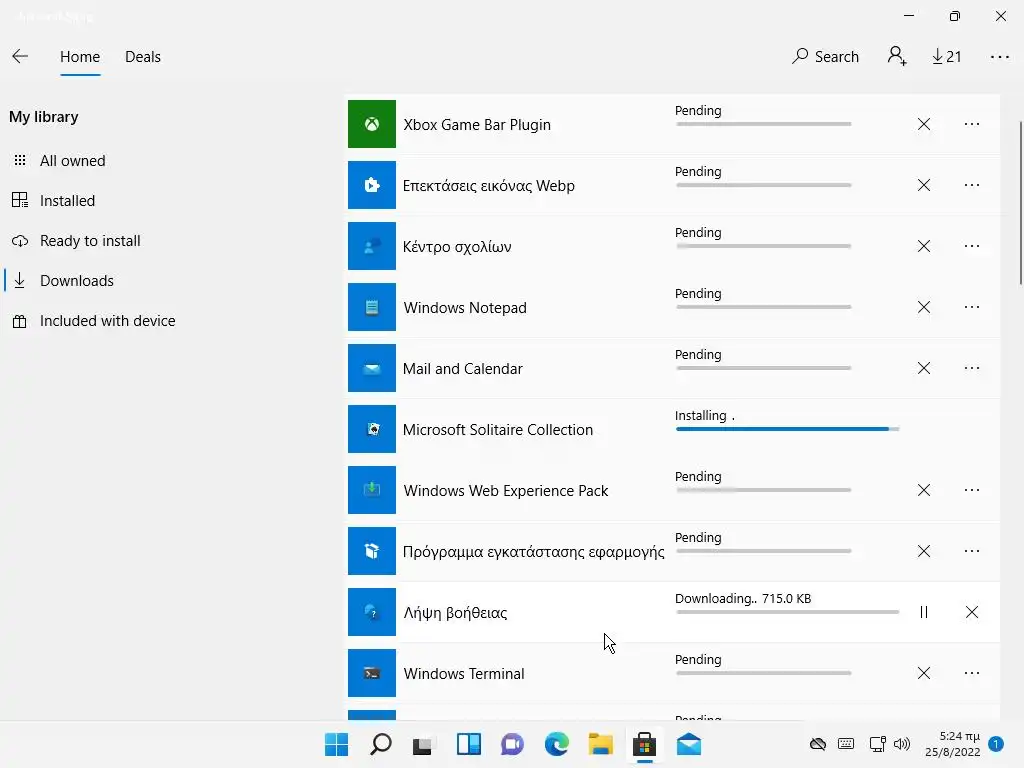Image resolution: width=1024 pixels, height=768 pixels.
Task: Open the Xbox Game Bar Plugin entry name
Action: pos(477,125)
